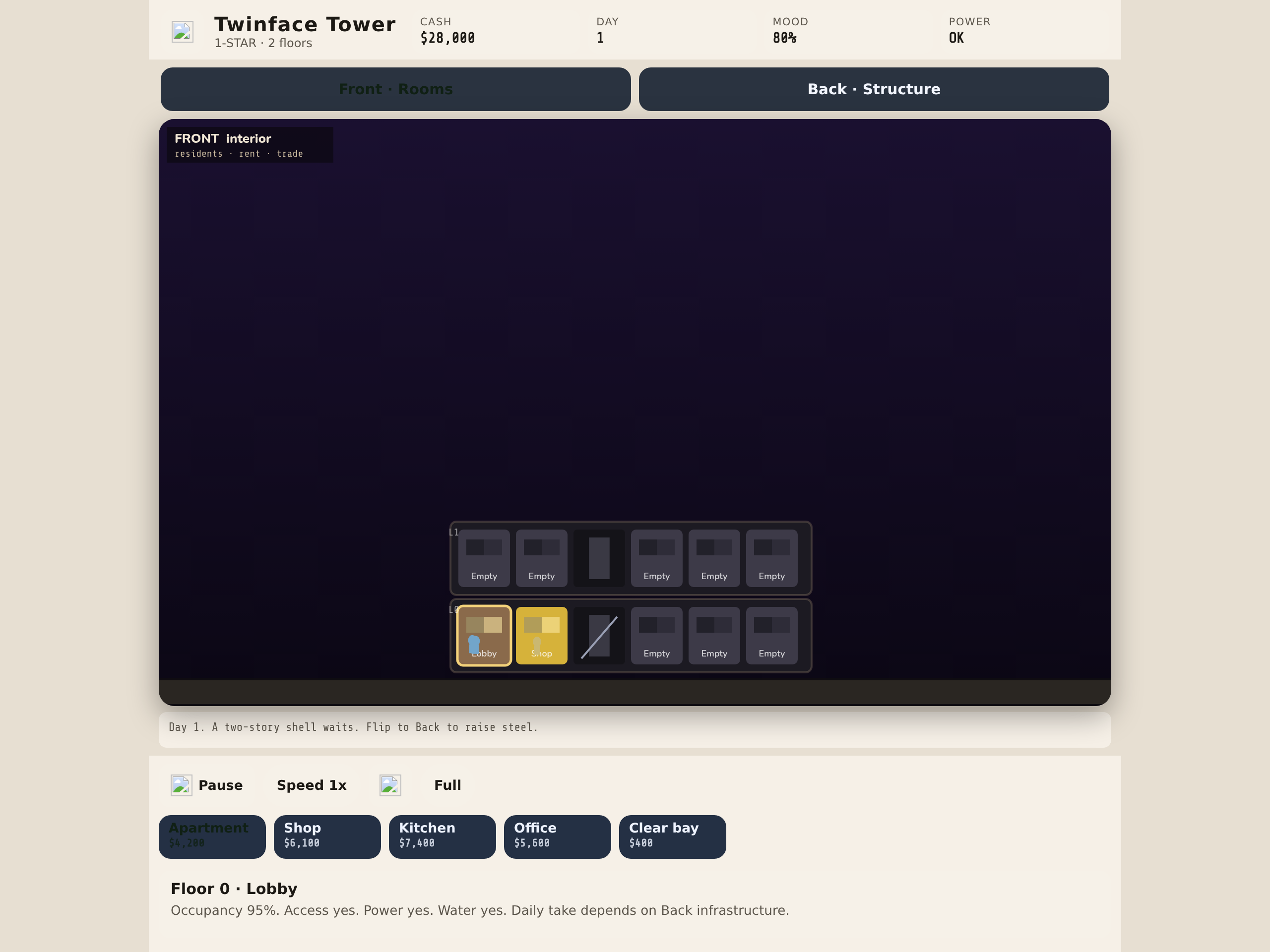Image resolution: width=1270 pixels, height=952 pixels.
Task: Select the Shop build option for $6,100
Action: coord(327,836)
